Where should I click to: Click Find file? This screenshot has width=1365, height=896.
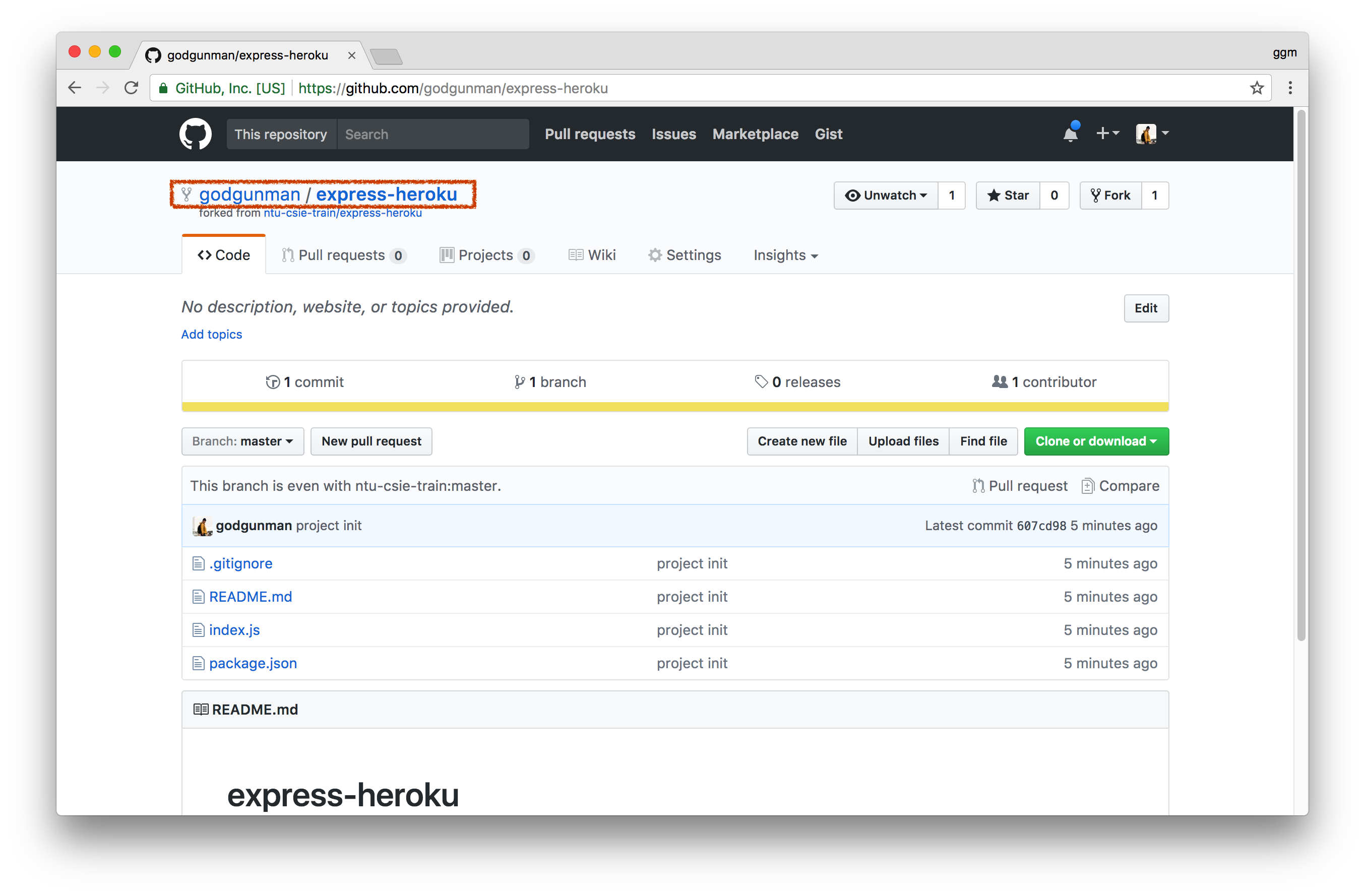[983, 441]
